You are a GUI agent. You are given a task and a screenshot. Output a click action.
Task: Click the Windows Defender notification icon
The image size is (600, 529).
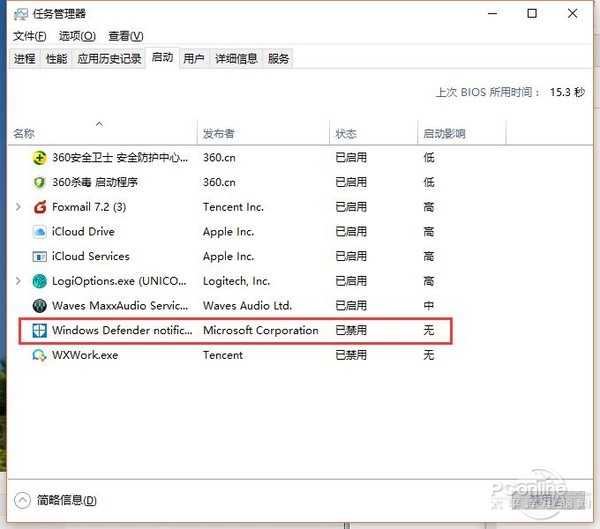click(x=39, y=330)
